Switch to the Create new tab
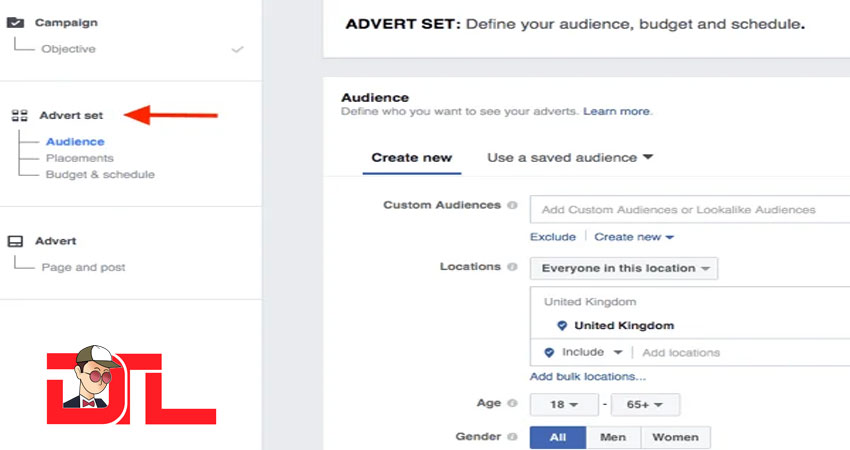850x450 pixels. pyautogui.click(x=411, y=157)
